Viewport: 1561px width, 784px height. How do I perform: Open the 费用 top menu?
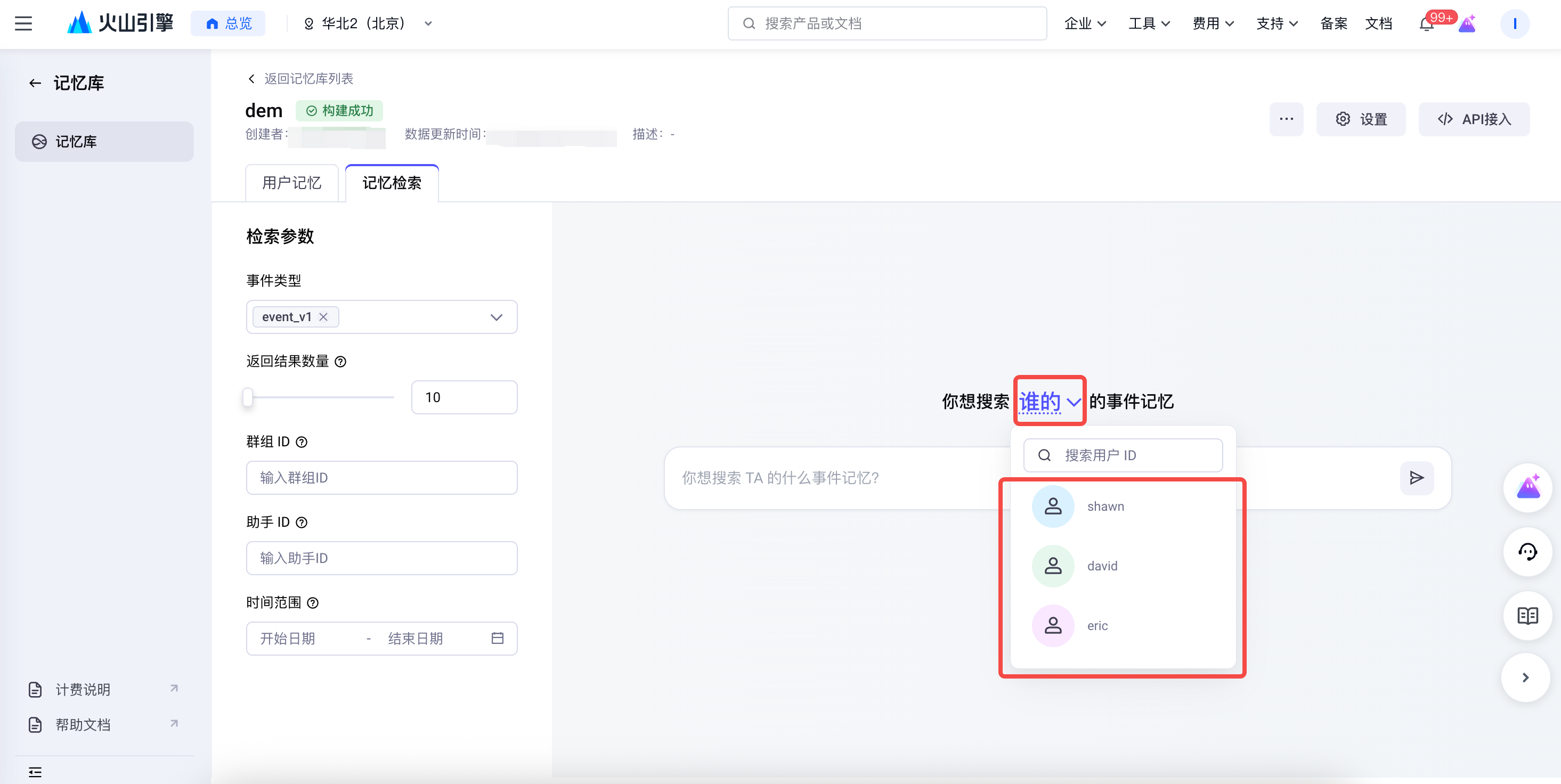point(1213,23)
